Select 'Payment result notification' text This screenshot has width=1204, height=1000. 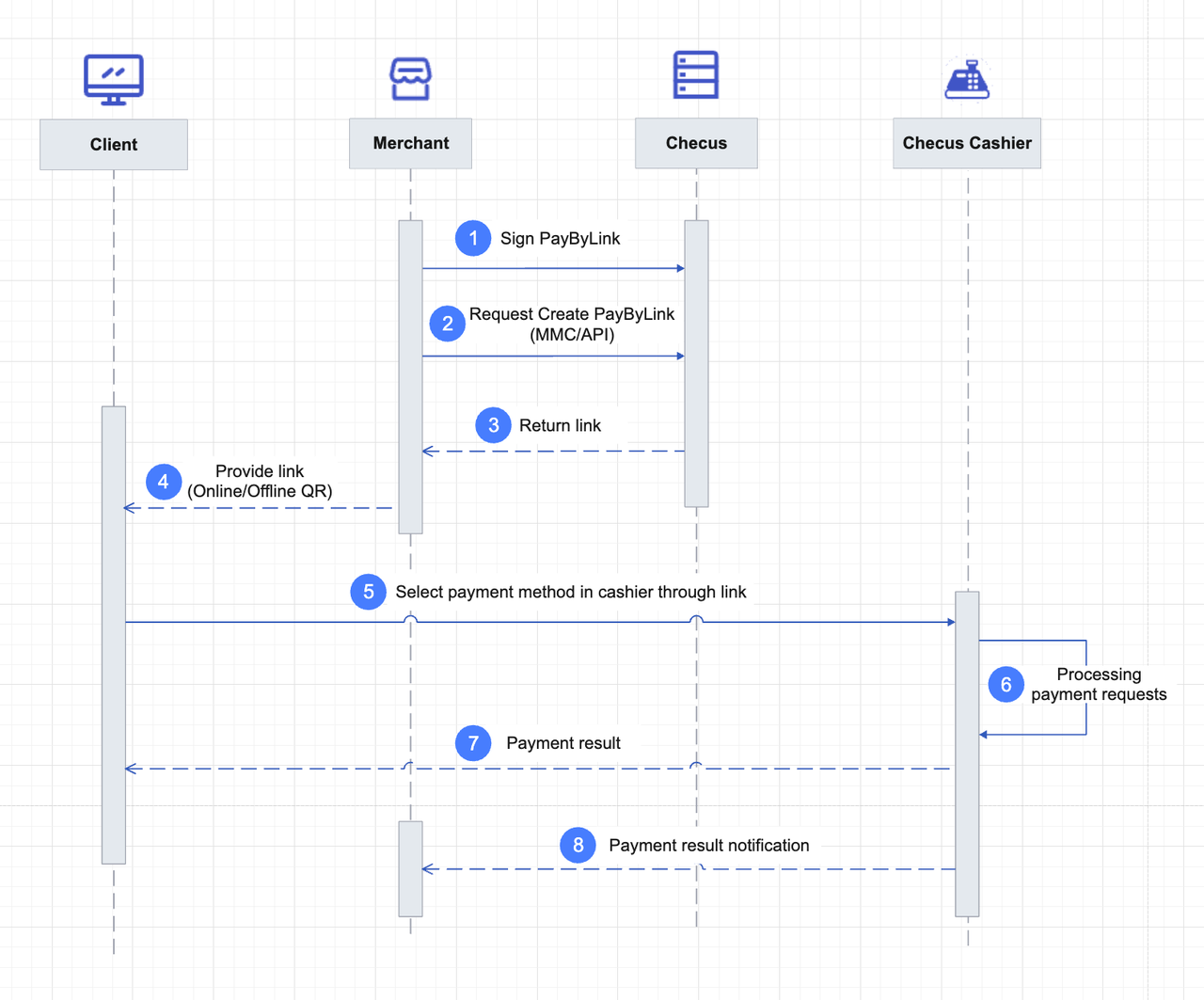708,846
